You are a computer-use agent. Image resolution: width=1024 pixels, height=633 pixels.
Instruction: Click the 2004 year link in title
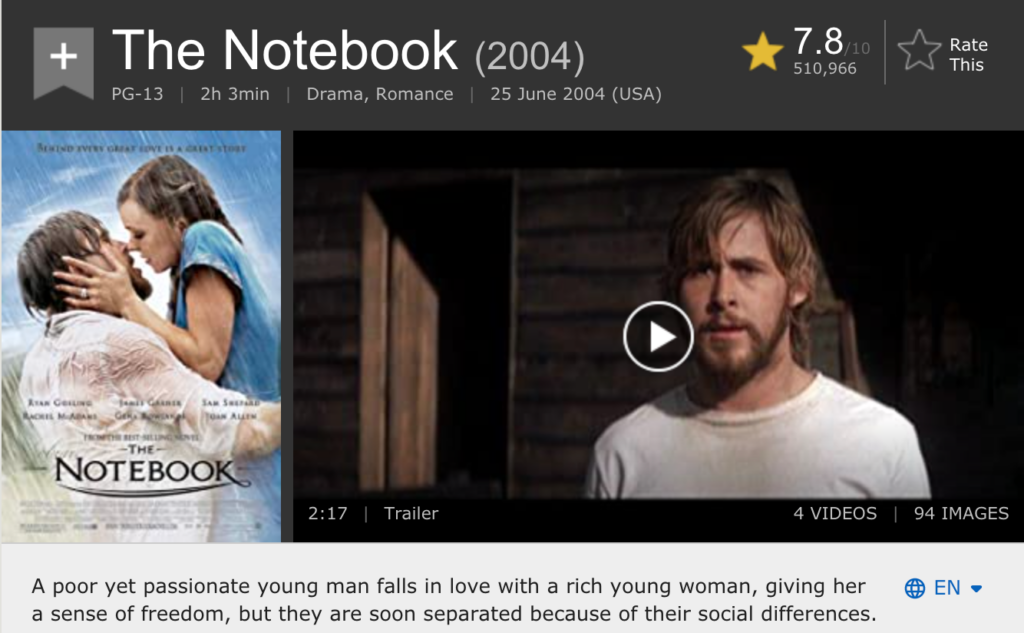click(530, 56)
